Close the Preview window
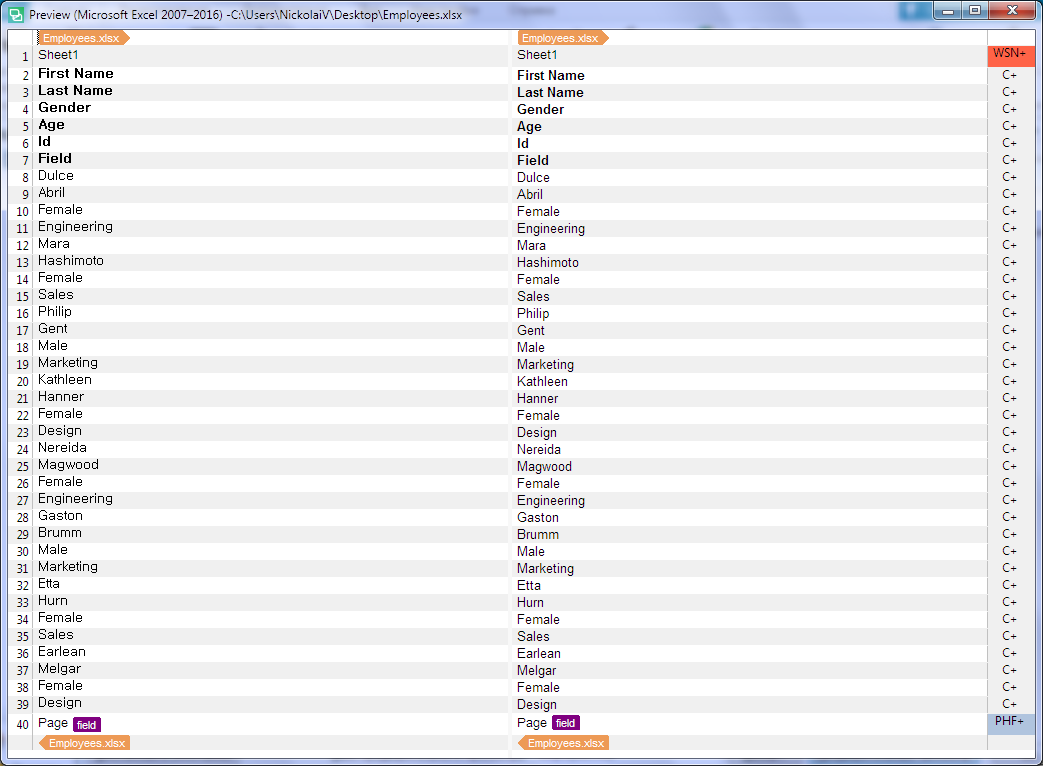The height and width of the screenshot is (766, 1043). pyautogui.click(x=1011, y=11)
